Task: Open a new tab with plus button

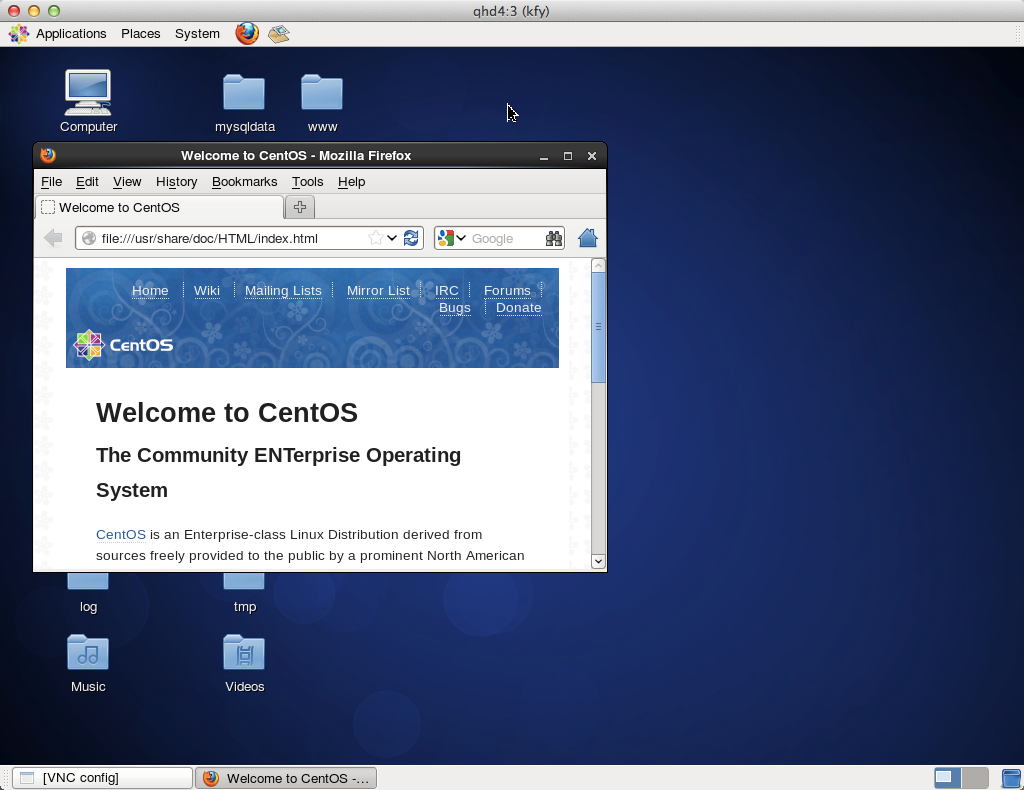Action: [x=299, y=207]
